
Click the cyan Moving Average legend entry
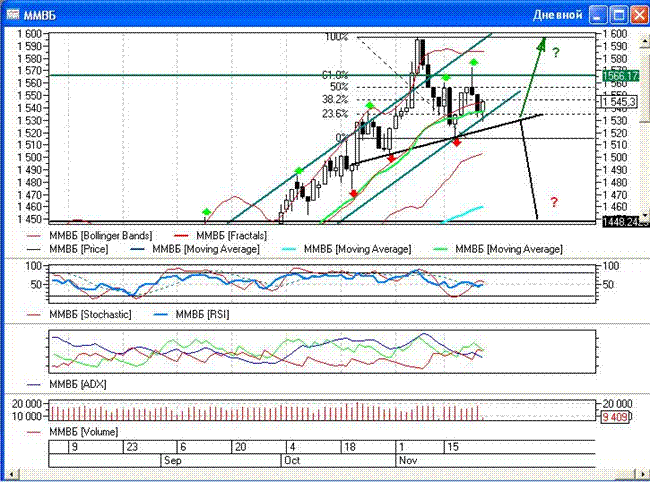tap(347, 249)
